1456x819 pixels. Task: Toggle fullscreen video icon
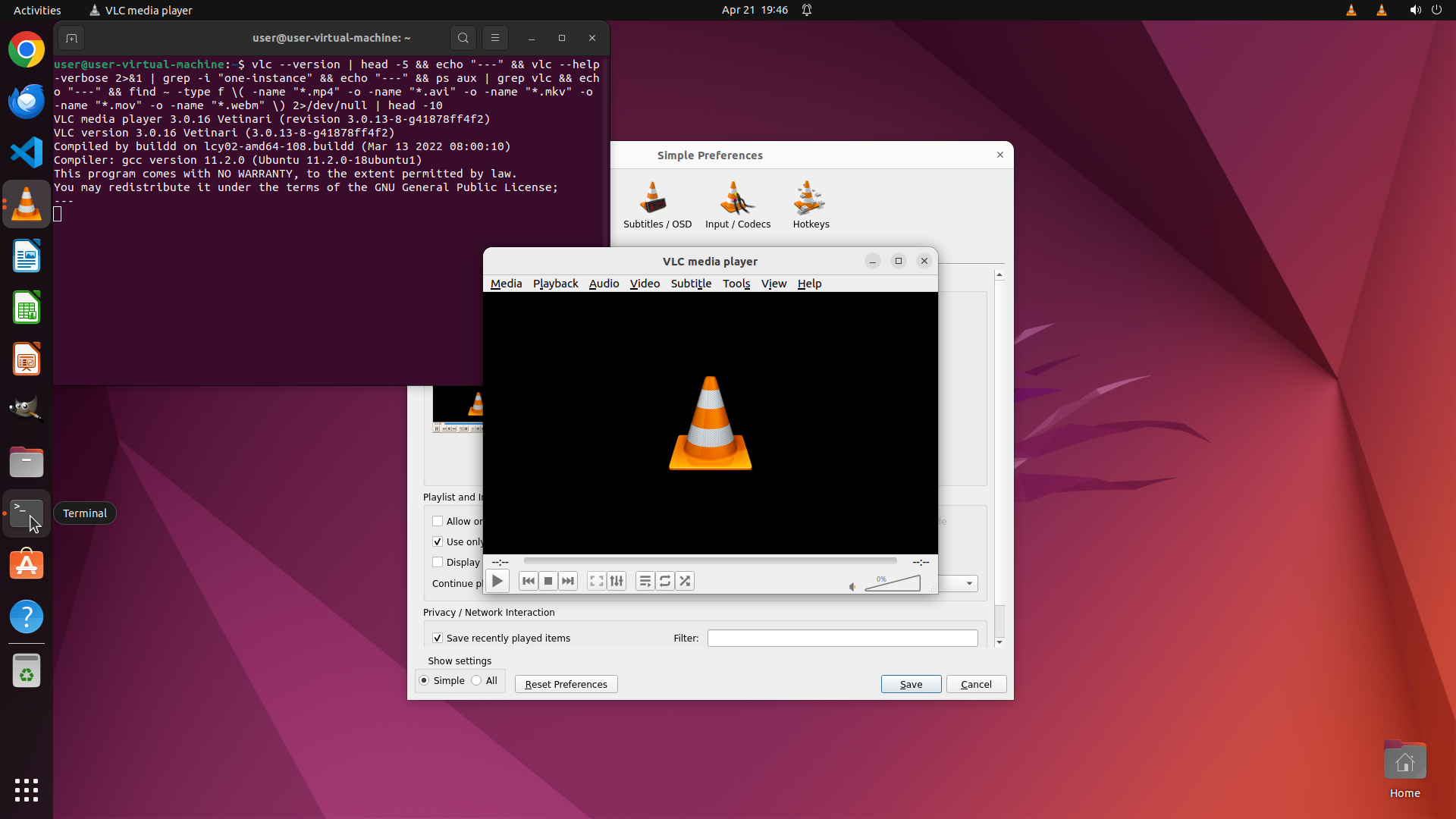tap(597, 581)
